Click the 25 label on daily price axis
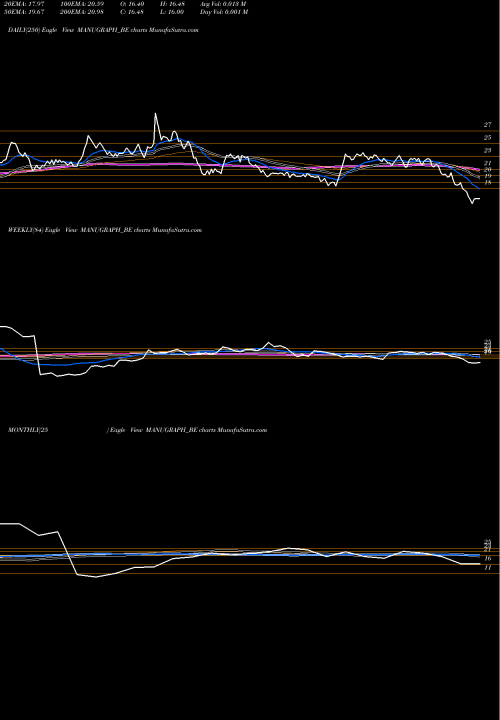The image size is (500, 720). [488, 138]
